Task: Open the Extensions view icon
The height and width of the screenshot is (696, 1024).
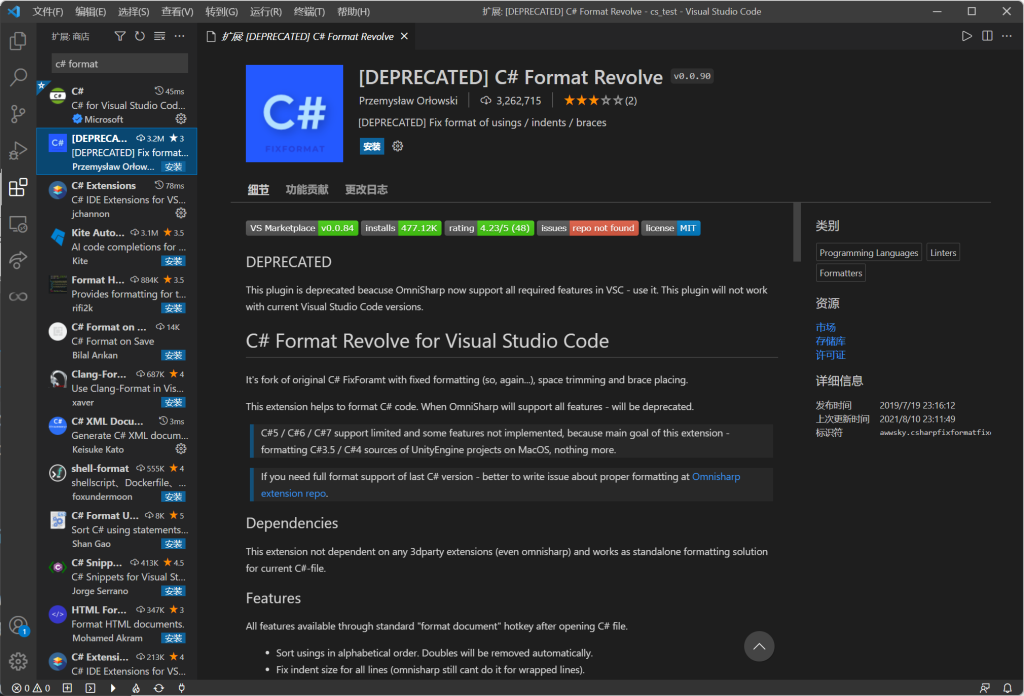Action: coord(18,187)
